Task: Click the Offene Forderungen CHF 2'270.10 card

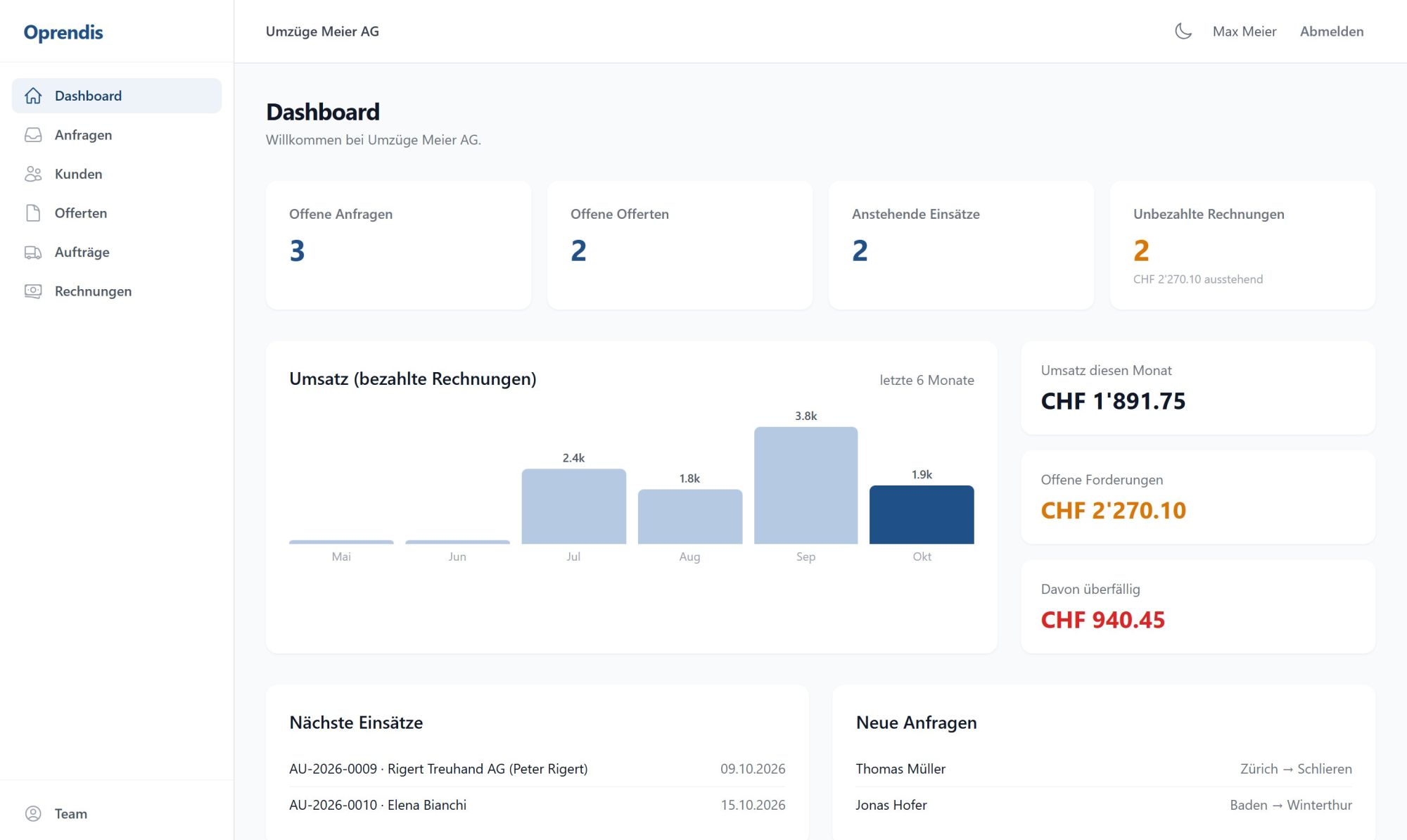Action: 1198,497
